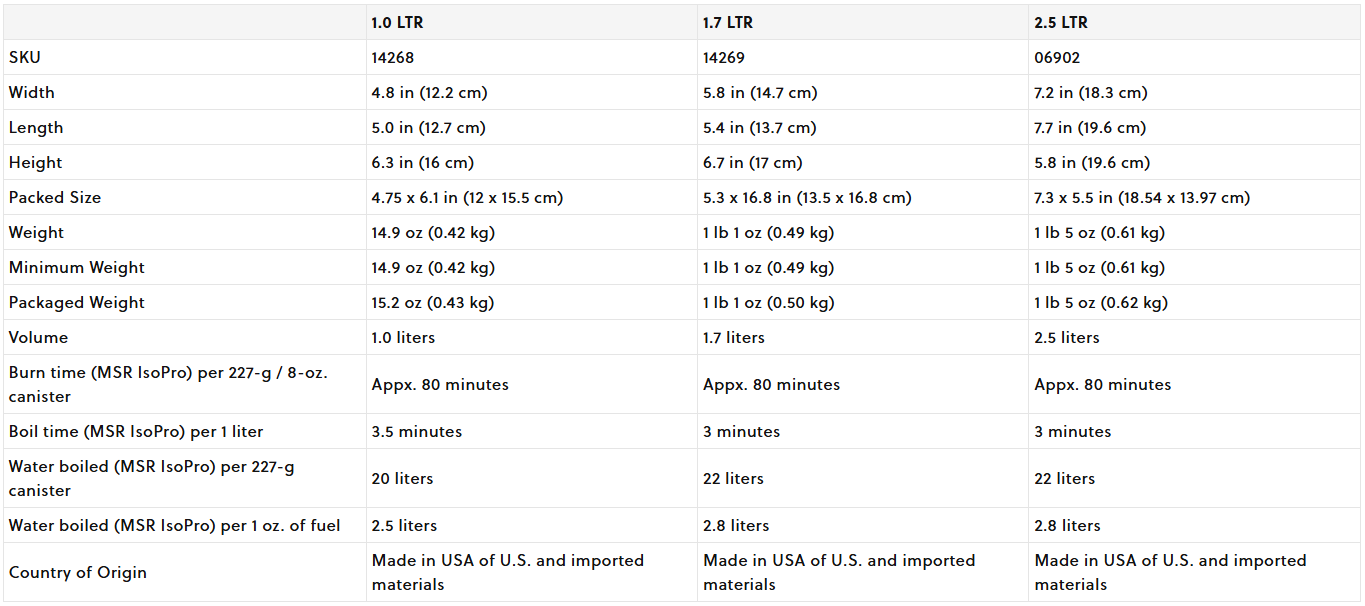1365x606 pixels.
Task: Select the Volume row label
Action: pos(38,337)
